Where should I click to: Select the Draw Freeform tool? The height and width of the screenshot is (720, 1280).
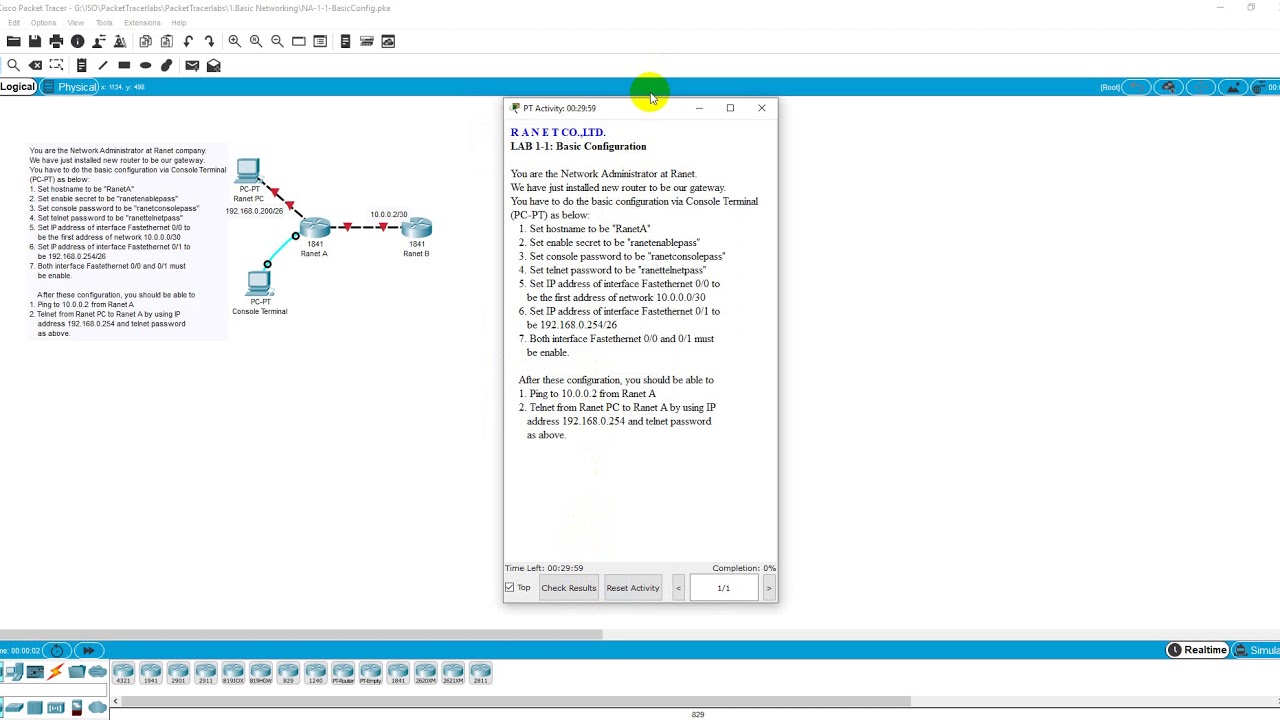click(166, 65)
